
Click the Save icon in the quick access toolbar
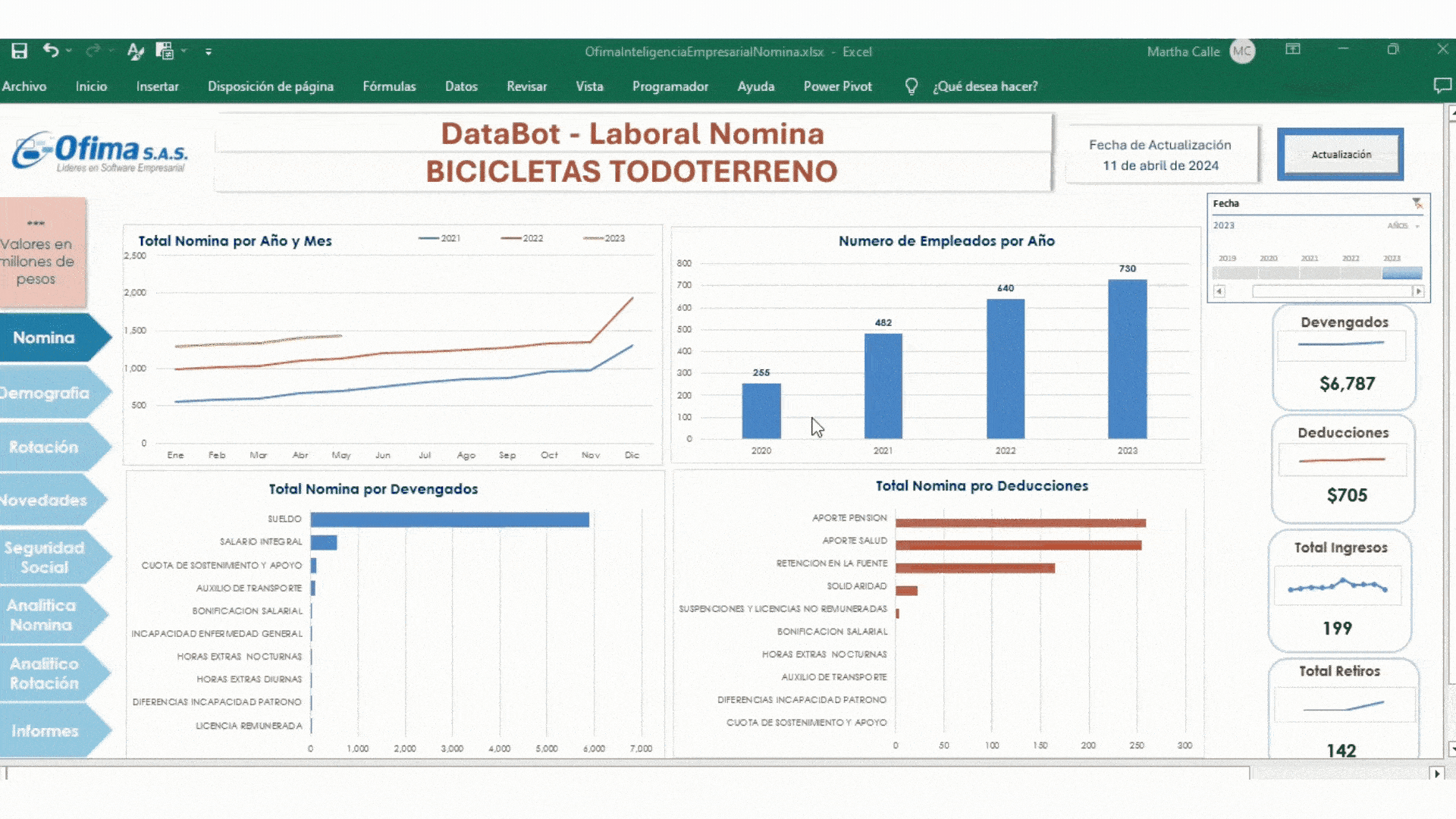coord(20,51)
